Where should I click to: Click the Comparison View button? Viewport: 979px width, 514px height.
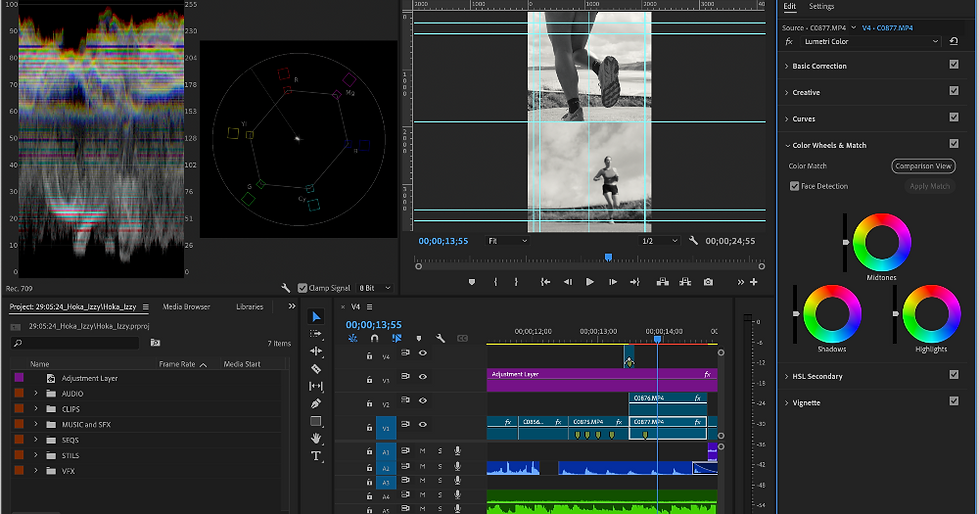click(923, 166)
